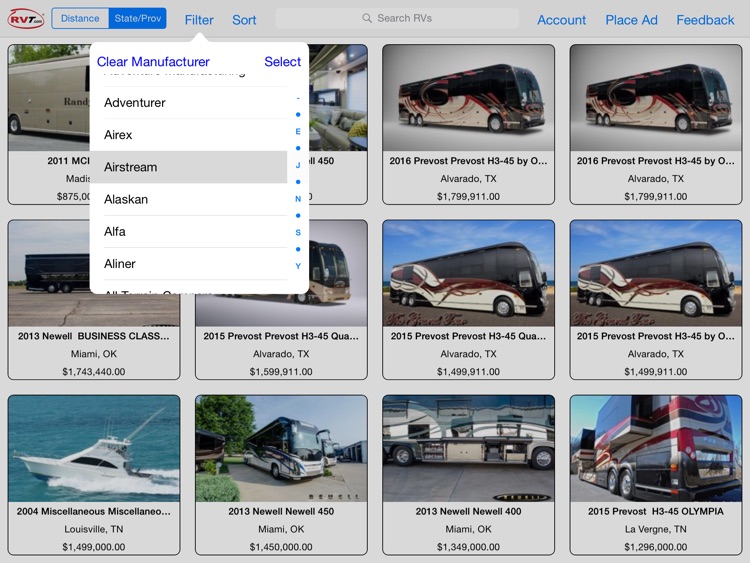This screenshot has height=563, width=750.
Task: Open 2011 MCI listing thumbnail
Action: coord(49,98)
